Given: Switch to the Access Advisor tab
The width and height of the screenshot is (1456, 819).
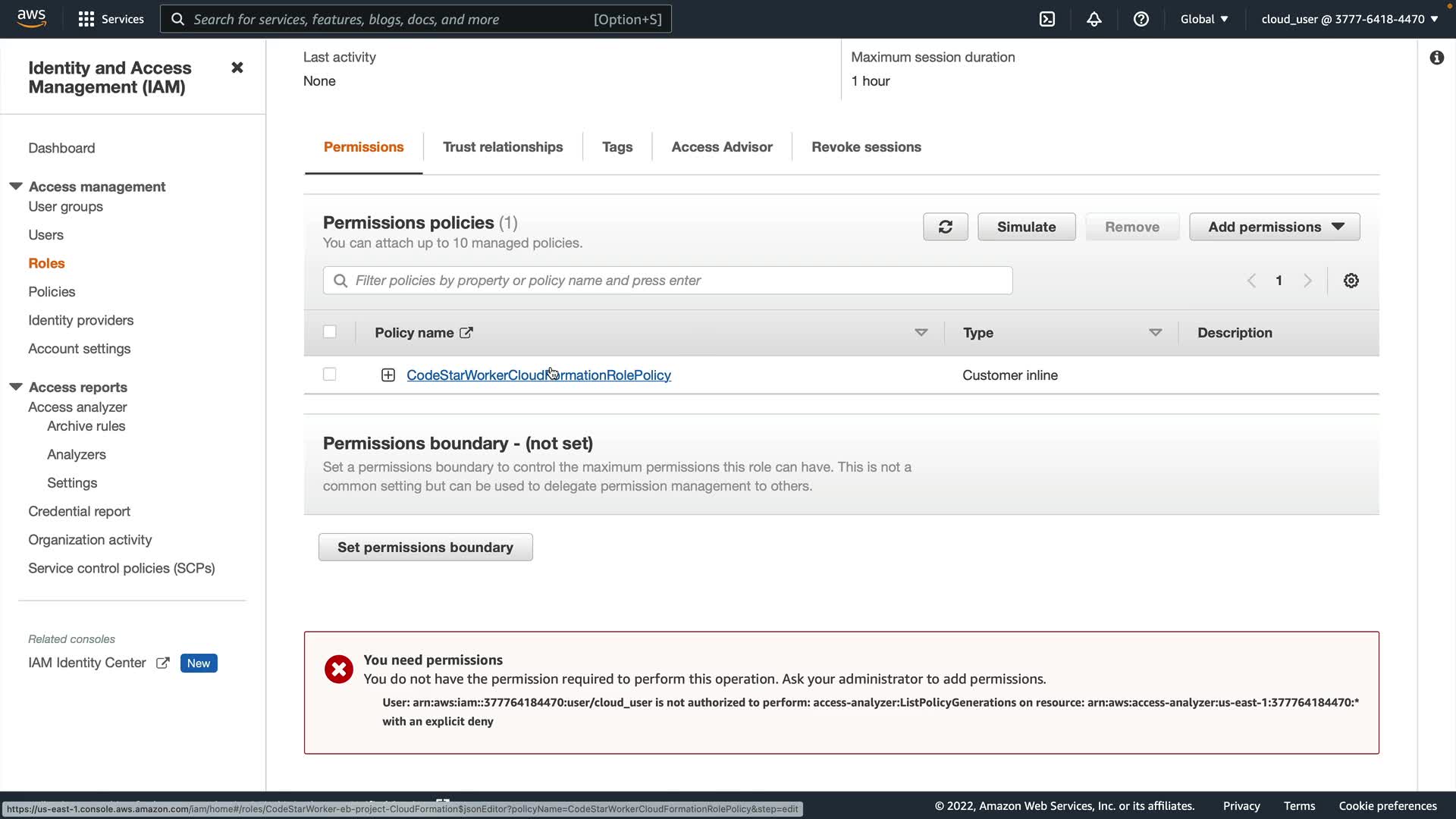Looking at the screenshot, I should coord(721,147).
